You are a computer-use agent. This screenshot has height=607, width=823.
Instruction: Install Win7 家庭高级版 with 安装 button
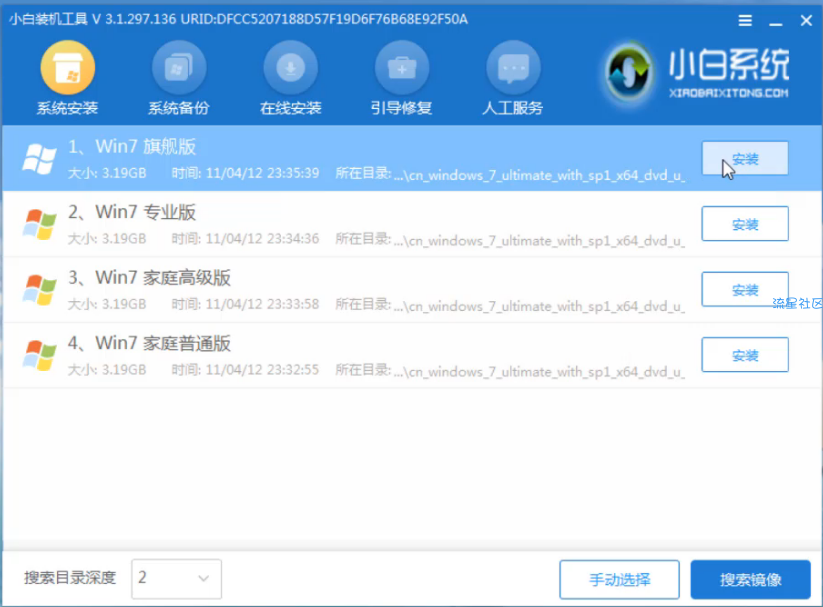(x=745, y=289)
